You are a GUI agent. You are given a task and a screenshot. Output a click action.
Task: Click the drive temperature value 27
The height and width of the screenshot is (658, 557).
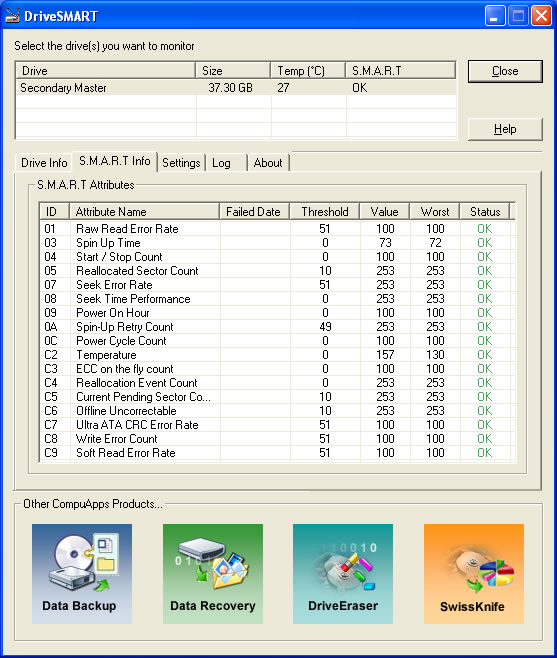(x=283, y=88)
